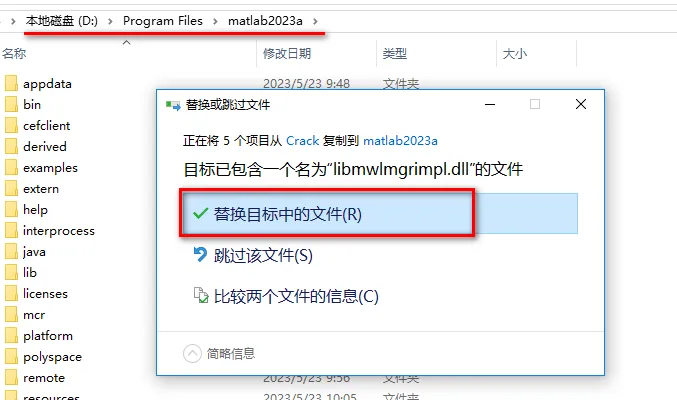This screenshot has height=400, width=677.
Task: Select the licenses folder icon
Action: pyautogui.click(x=11, y=294)
